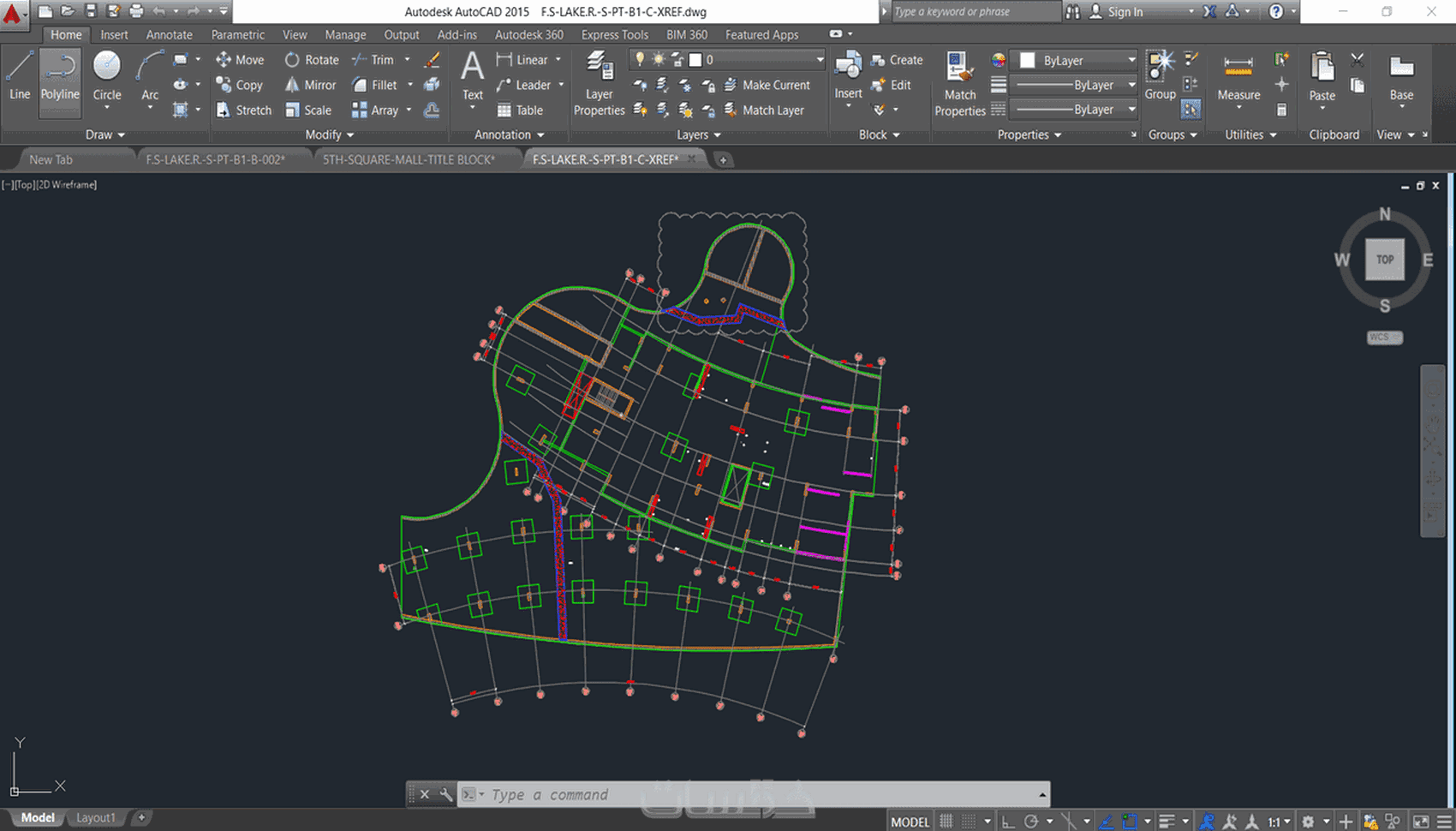Open the ByLayer object color dropdown
Viewport: 1456px width, 831px height.
1131,60
